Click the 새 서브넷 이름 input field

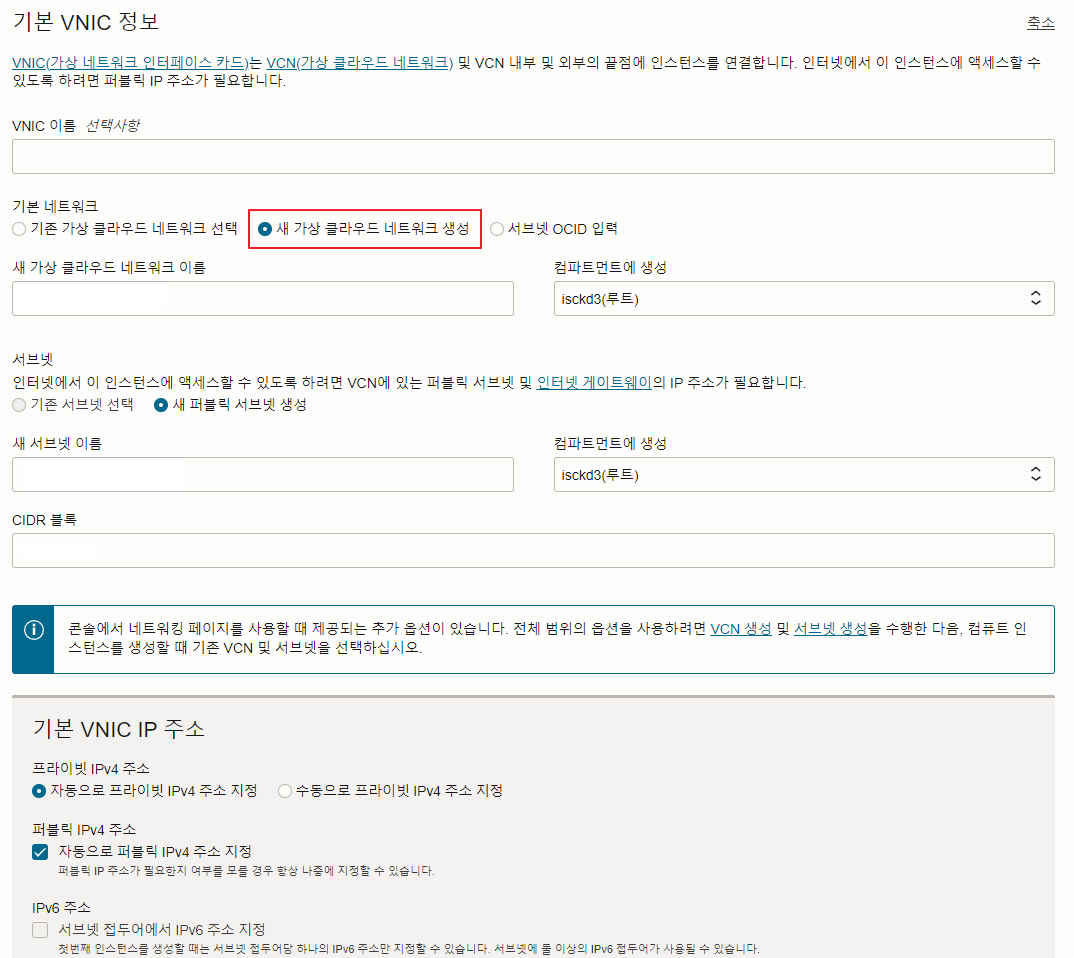(x=263, y=475)
